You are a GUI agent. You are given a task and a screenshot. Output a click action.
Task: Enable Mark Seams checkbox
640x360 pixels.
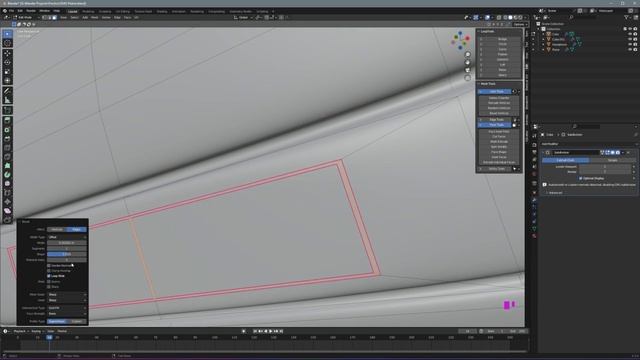coord(49,282)
